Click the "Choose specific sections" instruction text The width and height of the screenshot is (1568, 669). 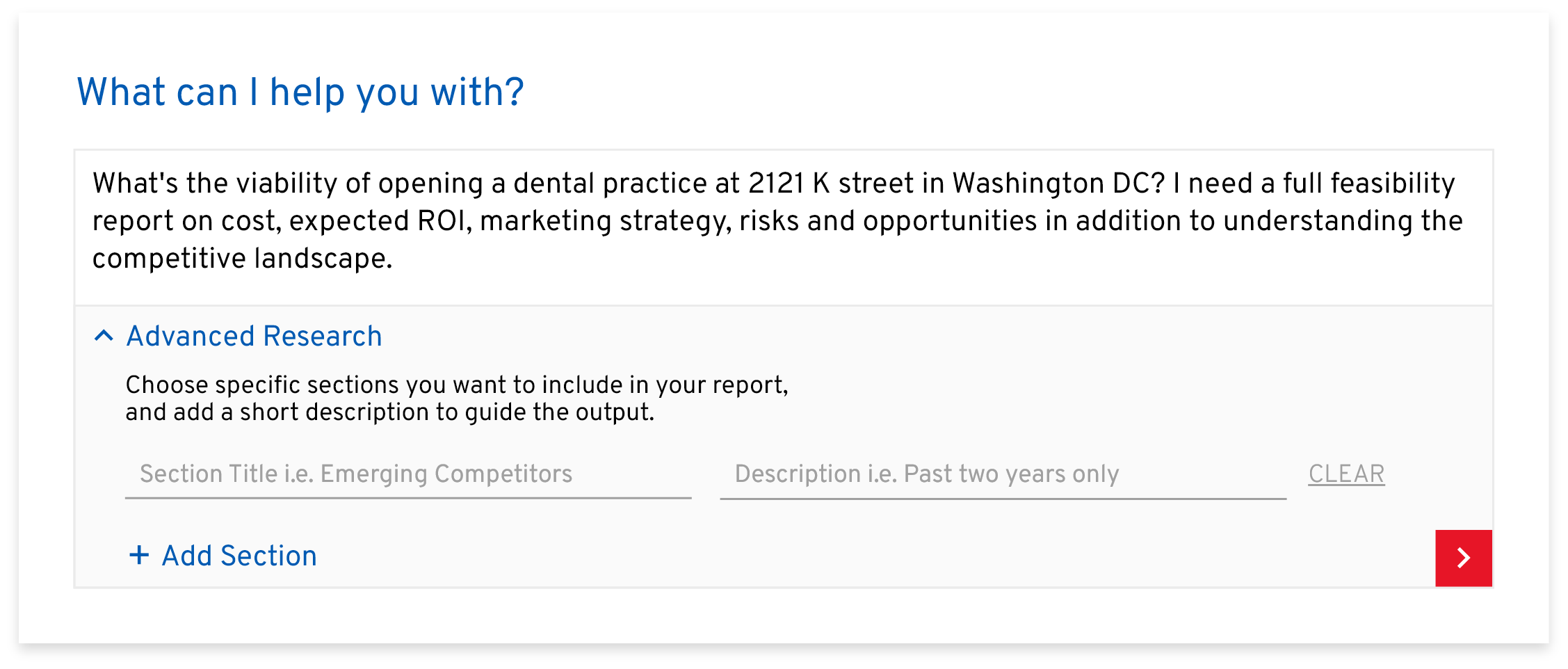click(x=456, y=385)
